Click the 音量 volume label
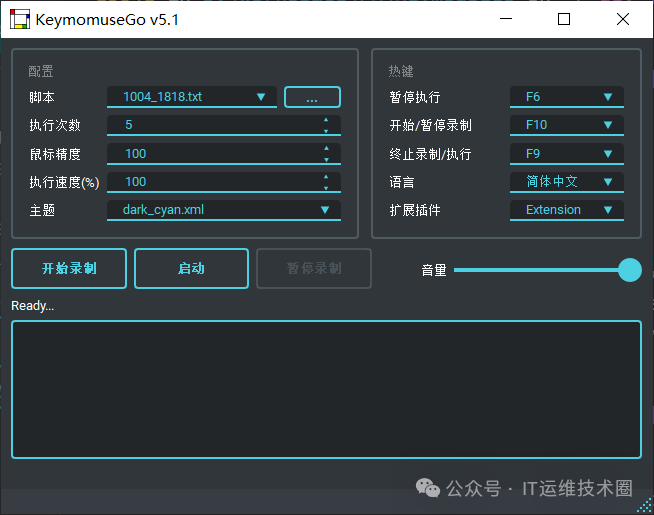This screenshot has width=654, height=515. (434, 270)
